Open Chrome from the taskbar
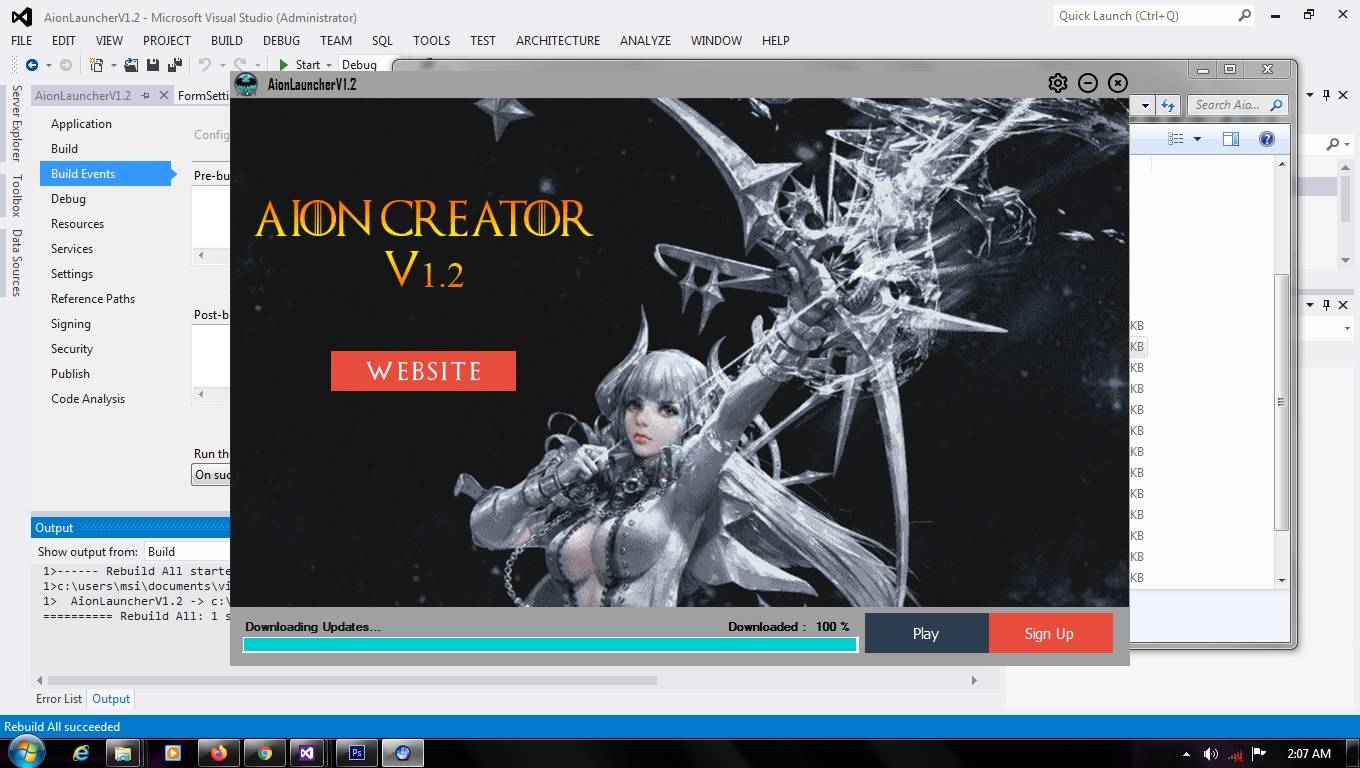Image resolution: width=1360 pixels, height=768 pixels. 265,753
